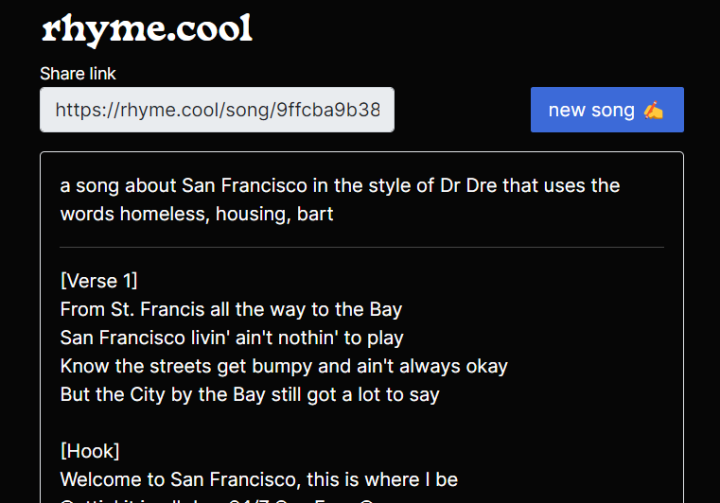This screenshot has height=503, width=720.
Task: Click lyric Know the streets get bumpy
Action: 284,366
